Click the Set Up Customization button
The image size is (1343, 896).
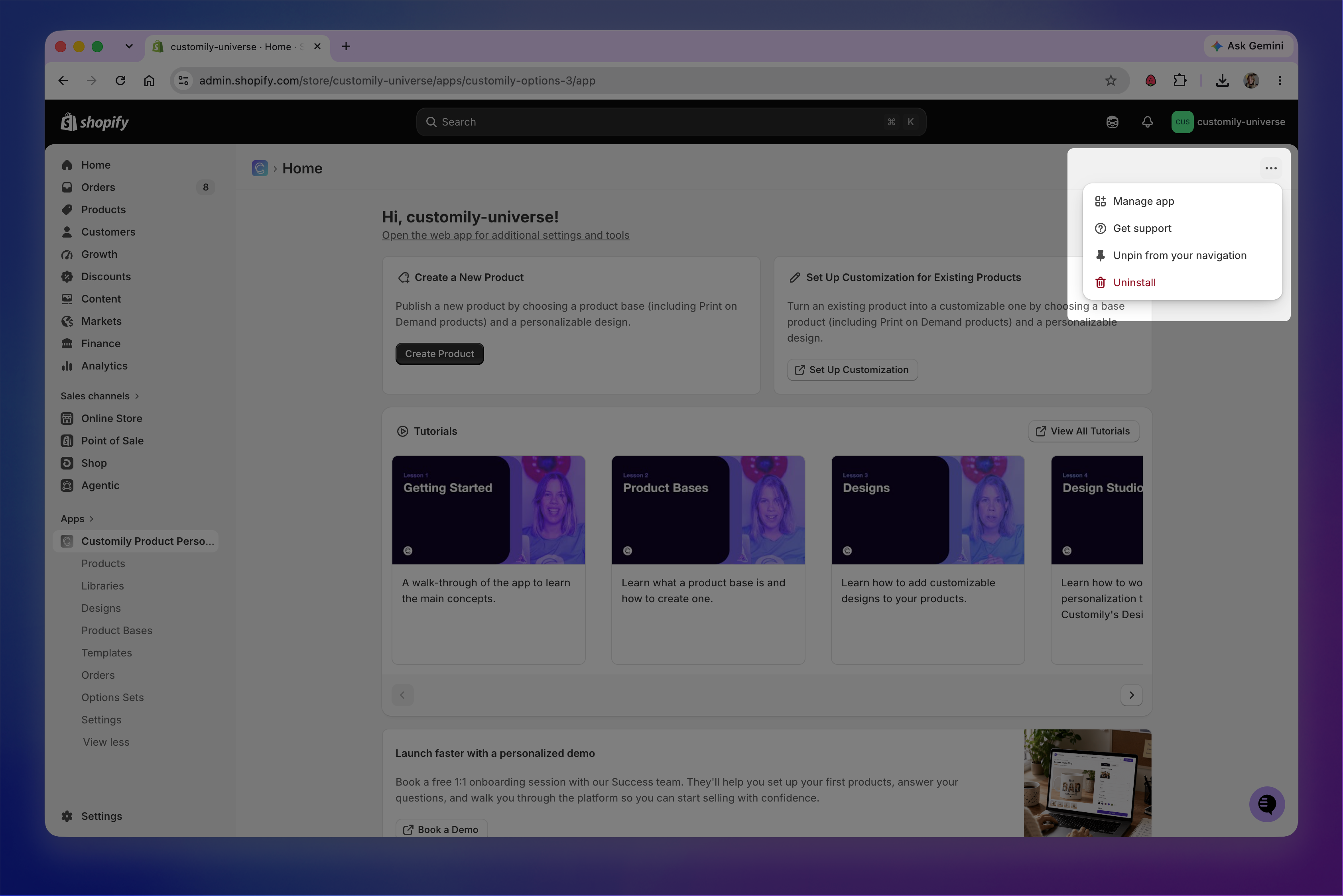tap(852, 370)
